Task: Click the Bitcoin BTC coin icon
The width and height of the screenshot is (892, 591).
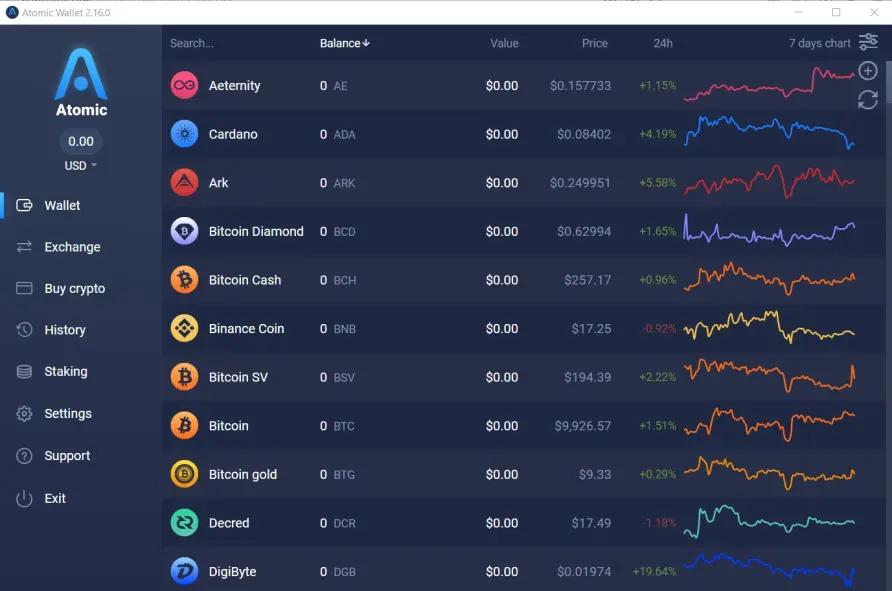Action: click(184, 425)
